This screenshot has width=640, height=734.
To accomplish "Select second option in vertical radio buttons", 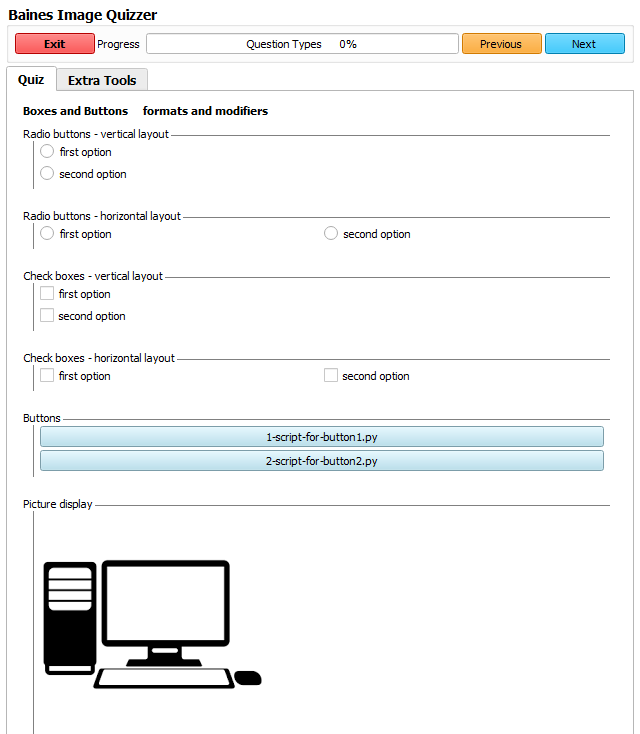I will tap(47, 174).
